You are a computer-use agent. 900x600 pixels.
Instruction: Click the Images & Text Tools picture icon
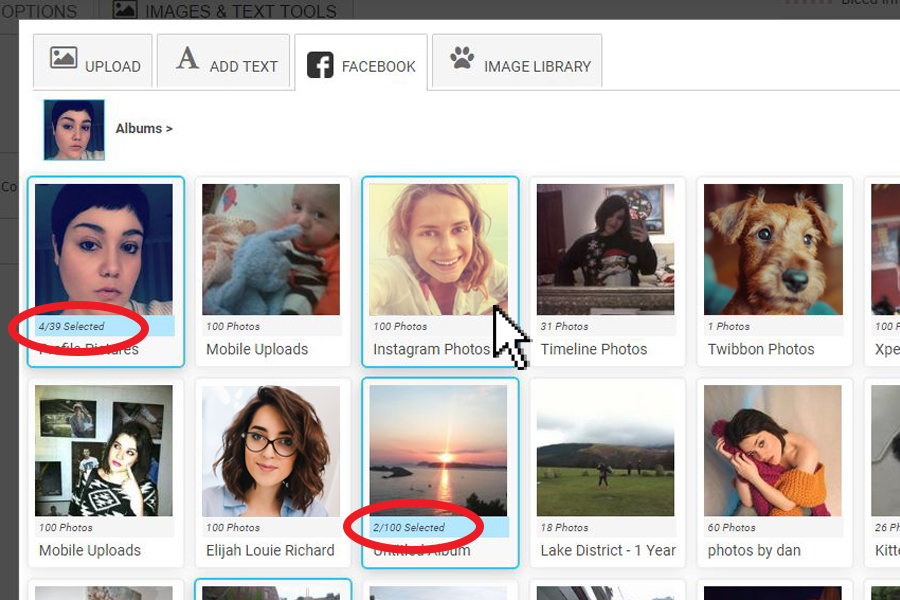(x=125, y=9)
